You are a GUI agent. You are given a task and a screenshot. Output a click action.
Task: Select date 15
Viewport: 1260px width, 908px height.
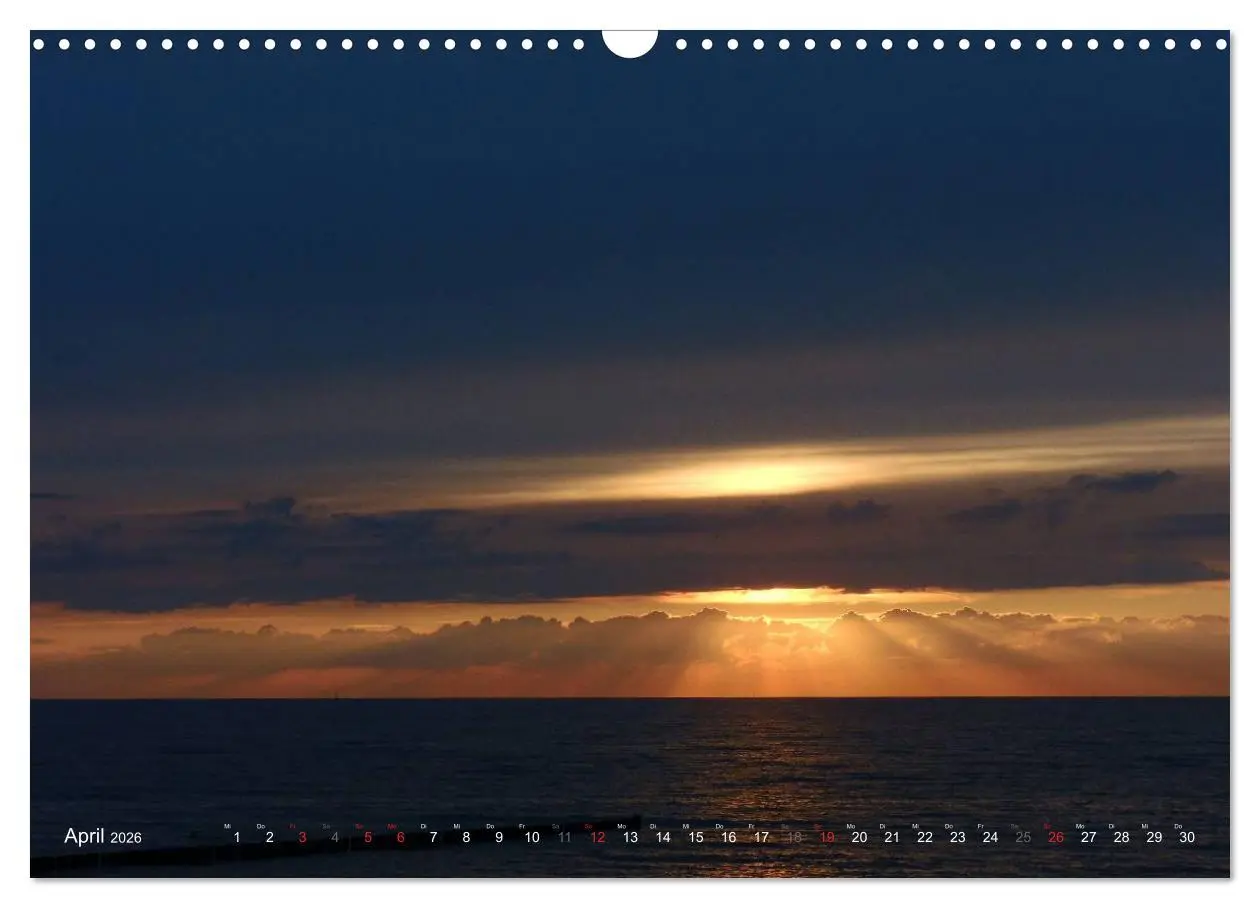tap(696, 837)
